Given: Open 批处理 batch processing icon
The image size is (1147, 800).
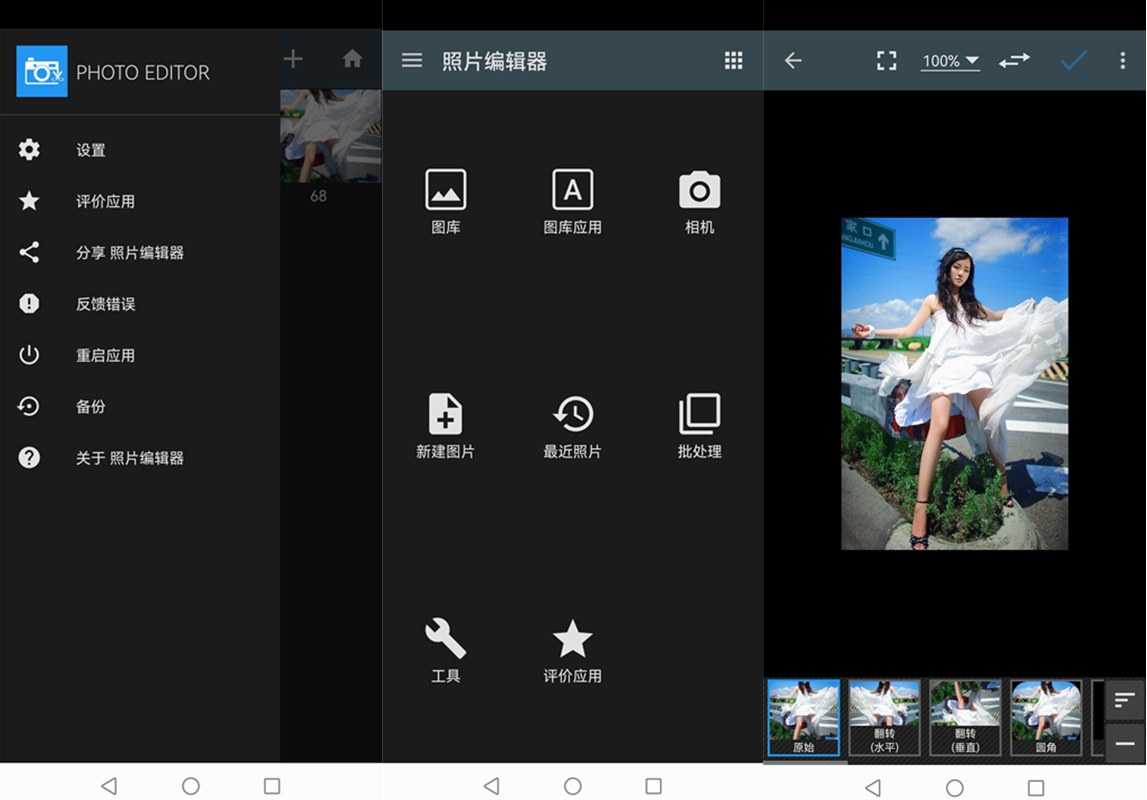Looking at the screenshot, I should [x=699, y=414].
